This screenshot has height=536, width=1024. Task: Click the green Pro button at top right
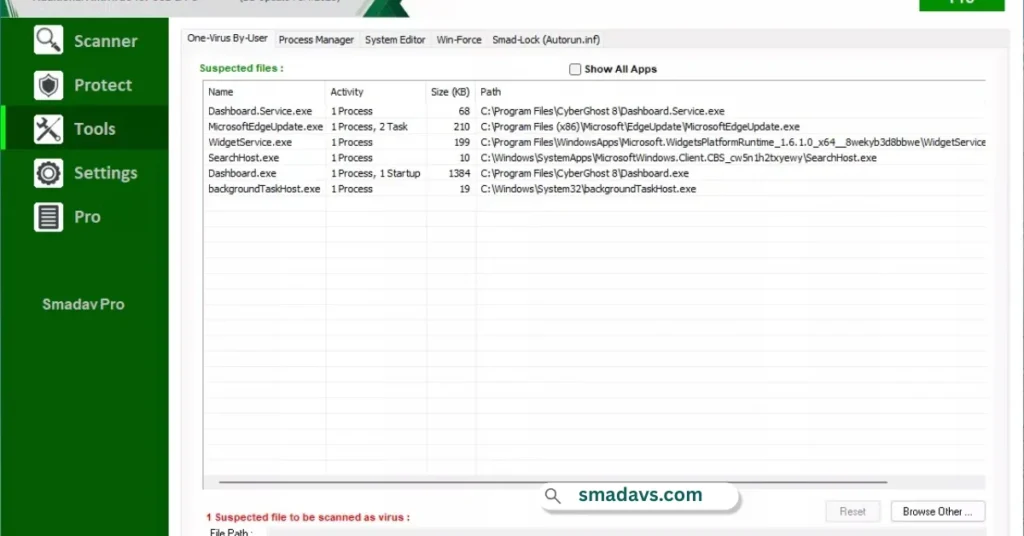click(x=961, y=4)
